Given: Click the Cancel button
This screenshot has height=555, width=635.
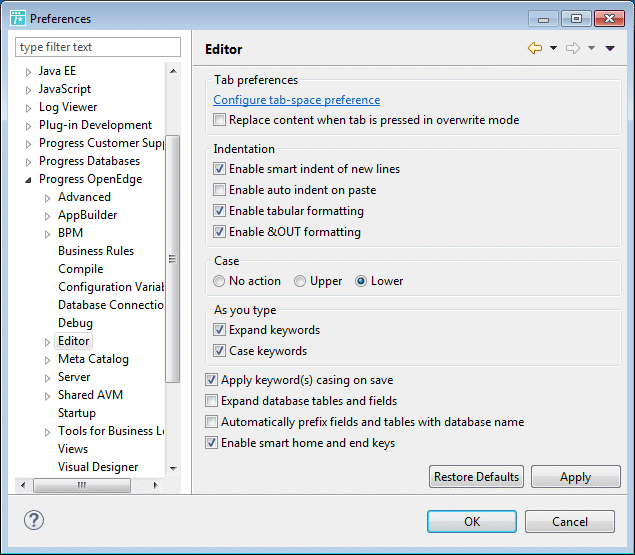Looking at the screenshot, I should click(x=570, y=521).
